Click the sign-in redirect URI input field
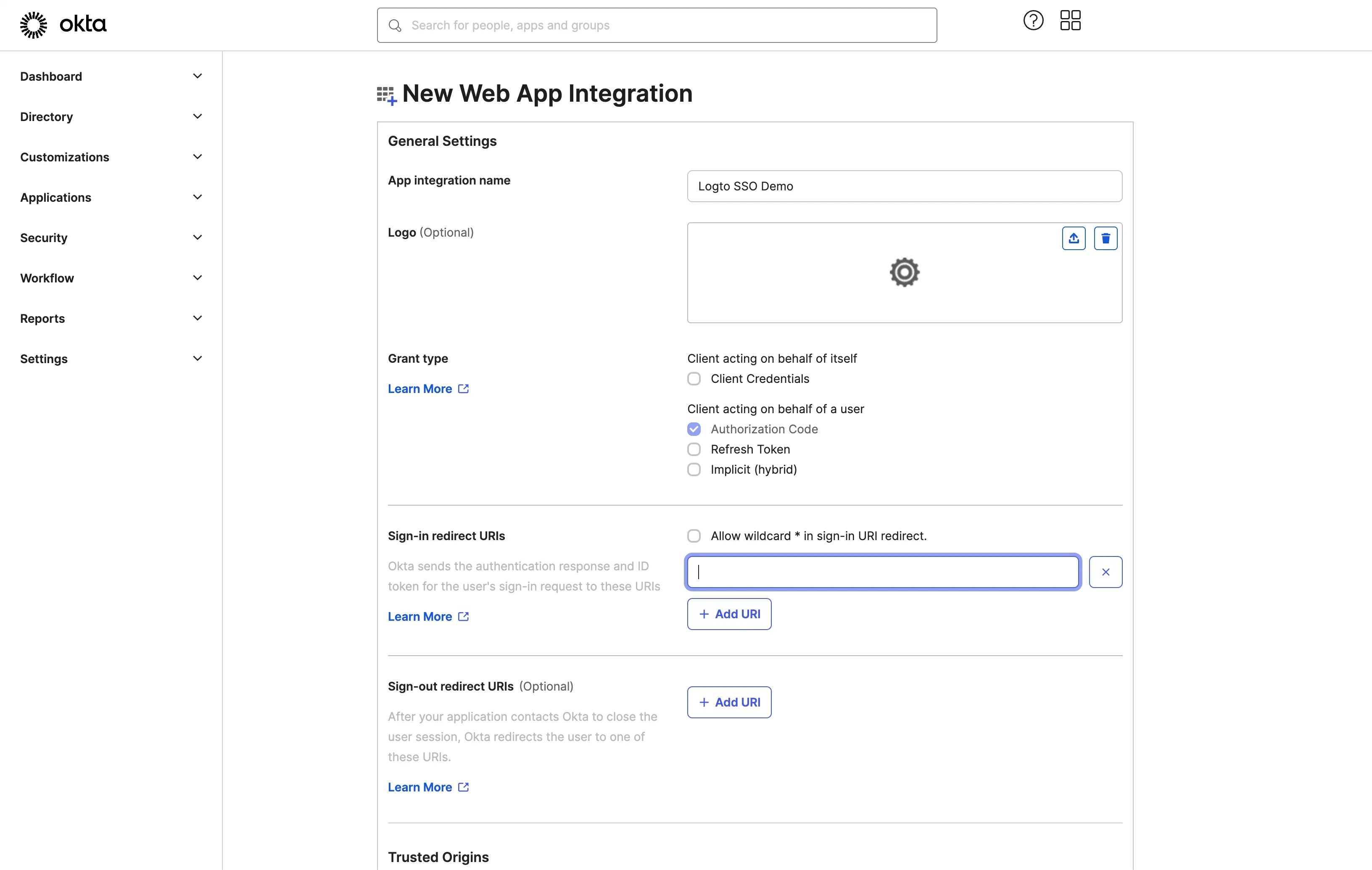 (x=883, y=572)
